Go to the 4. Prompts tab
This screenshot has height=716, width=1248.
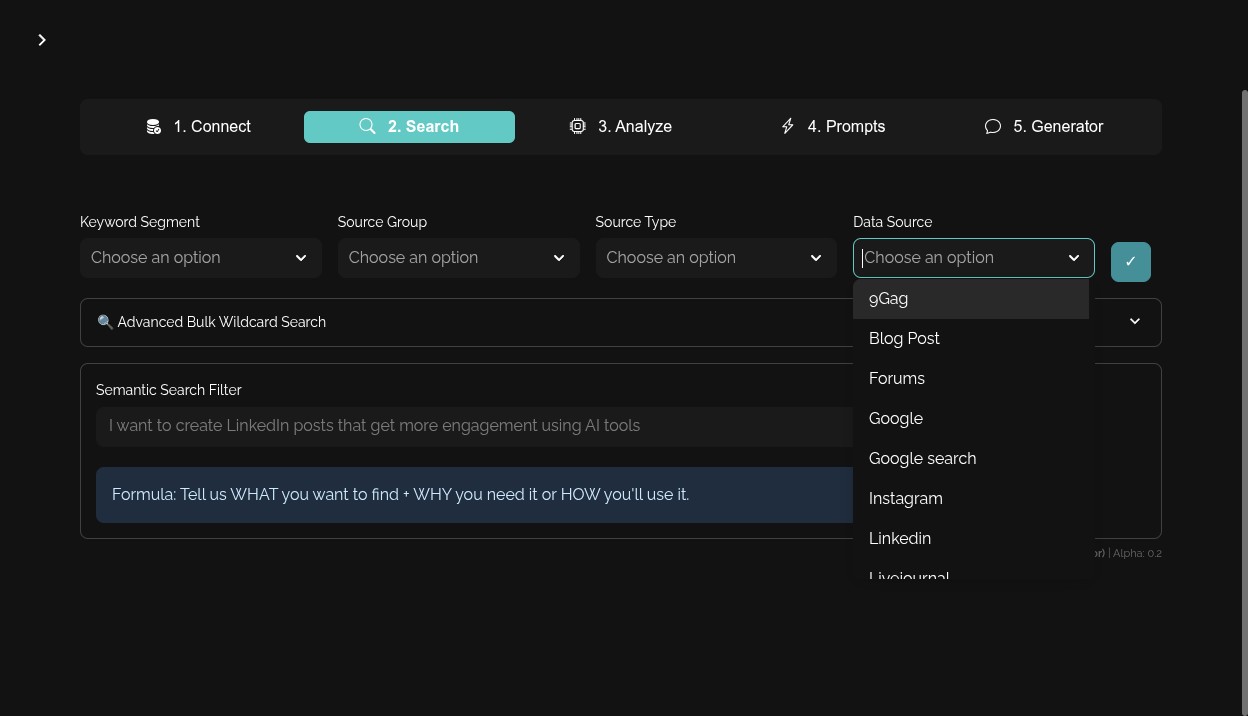[832, 127]
